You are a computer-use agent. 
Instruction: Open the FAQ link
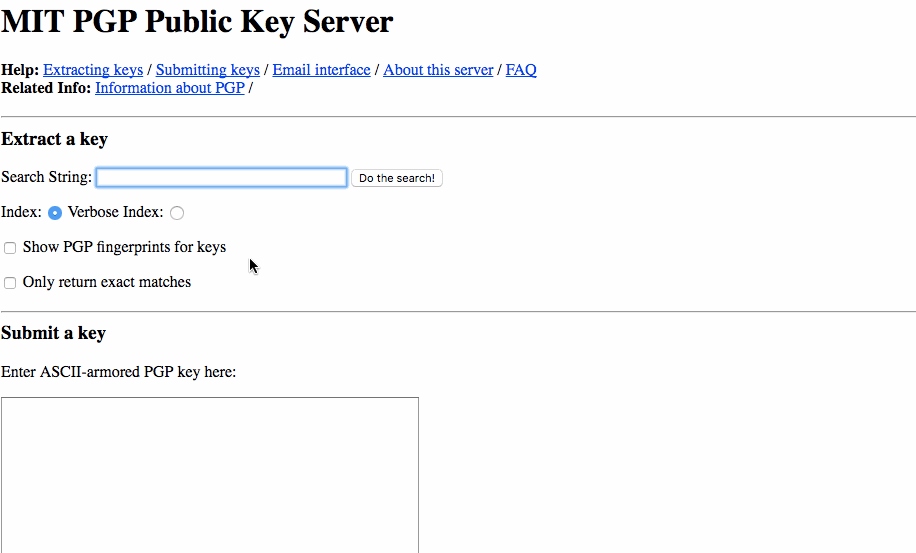click(521, 70)
